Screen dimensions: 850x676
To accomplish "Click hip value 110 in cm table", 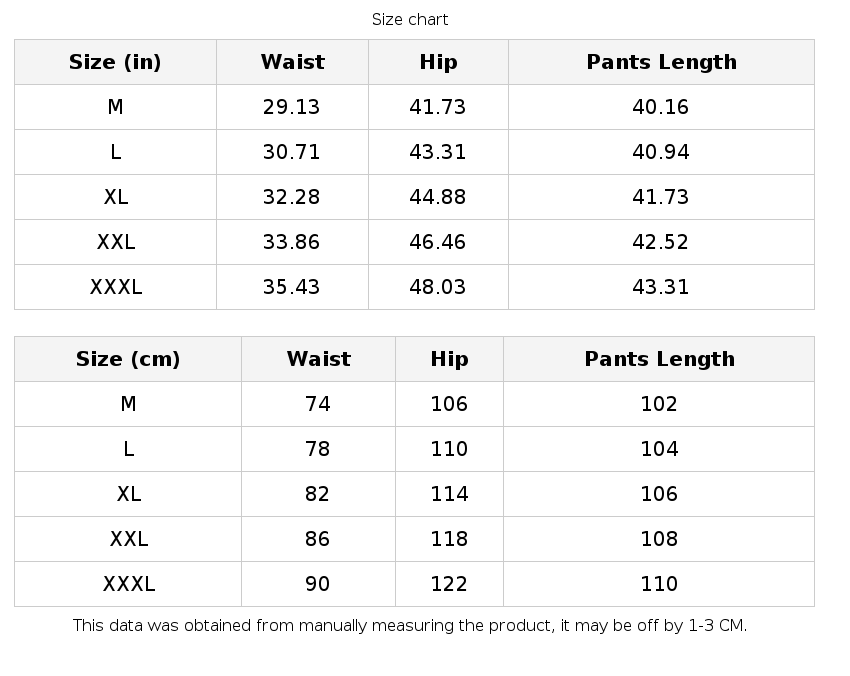I will 449,449.
